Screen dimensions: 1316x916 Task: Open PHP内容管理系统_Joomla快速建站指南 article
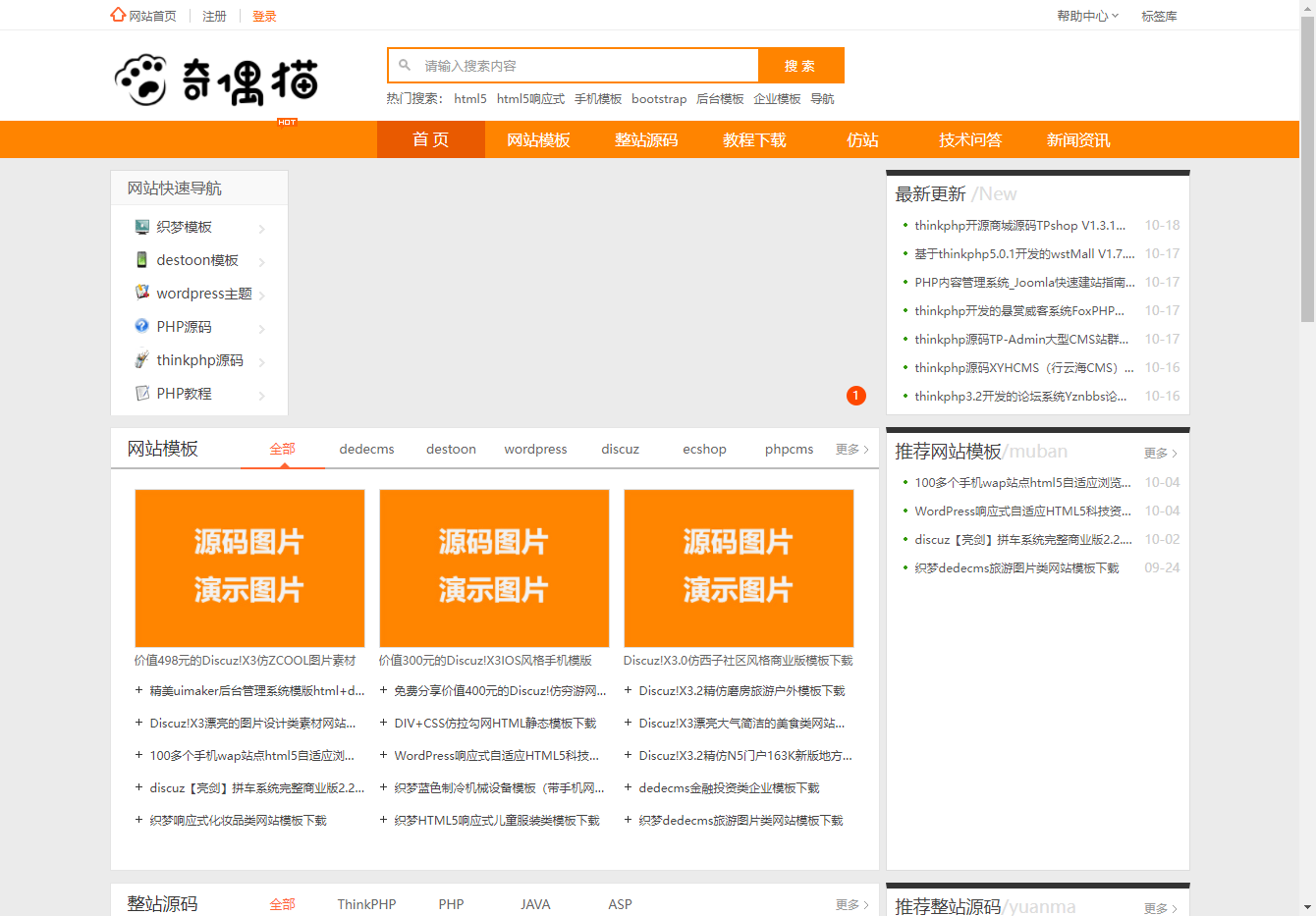coord(1024,282)
